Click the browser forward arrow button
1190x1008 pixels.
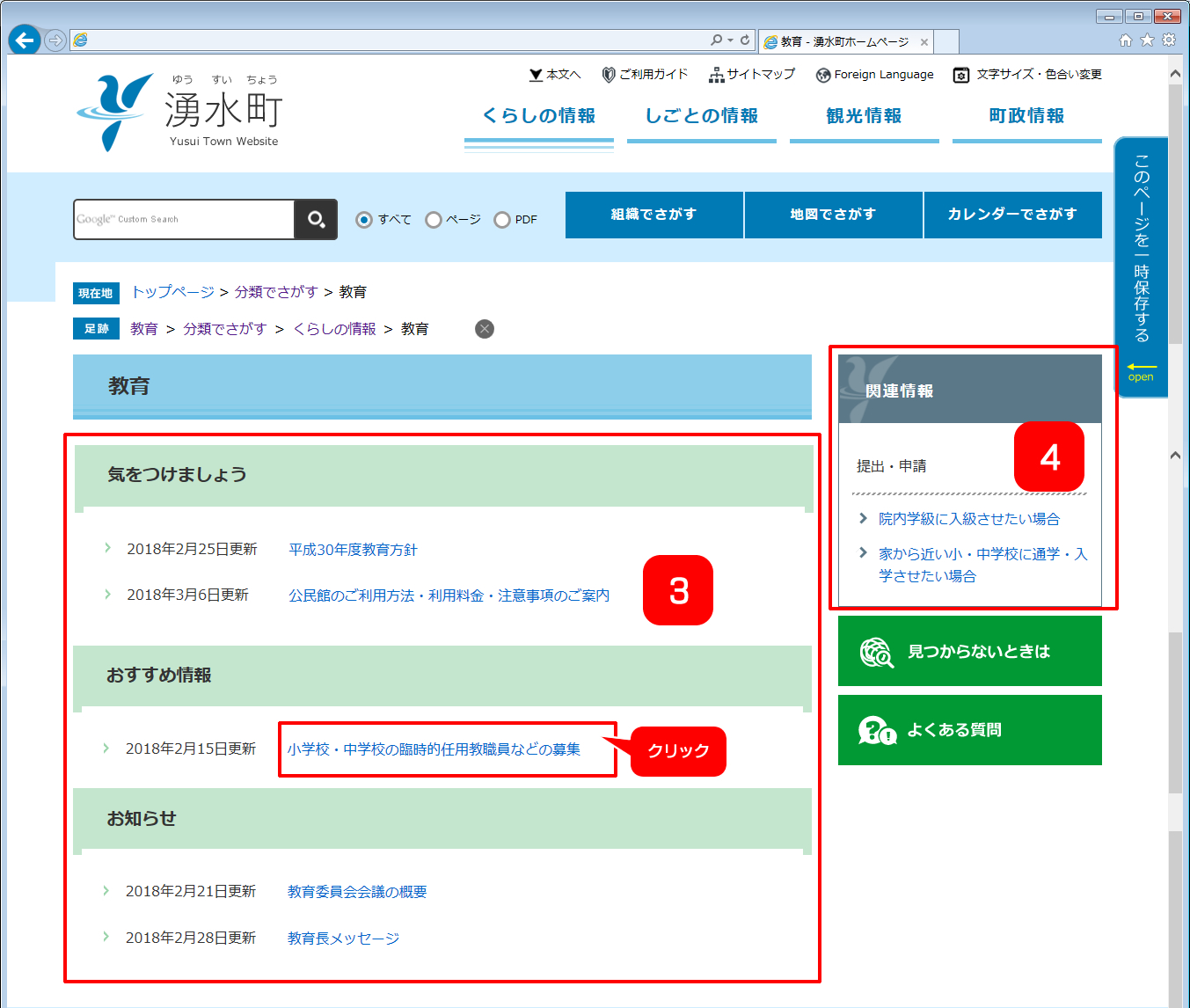click(55, 40)
